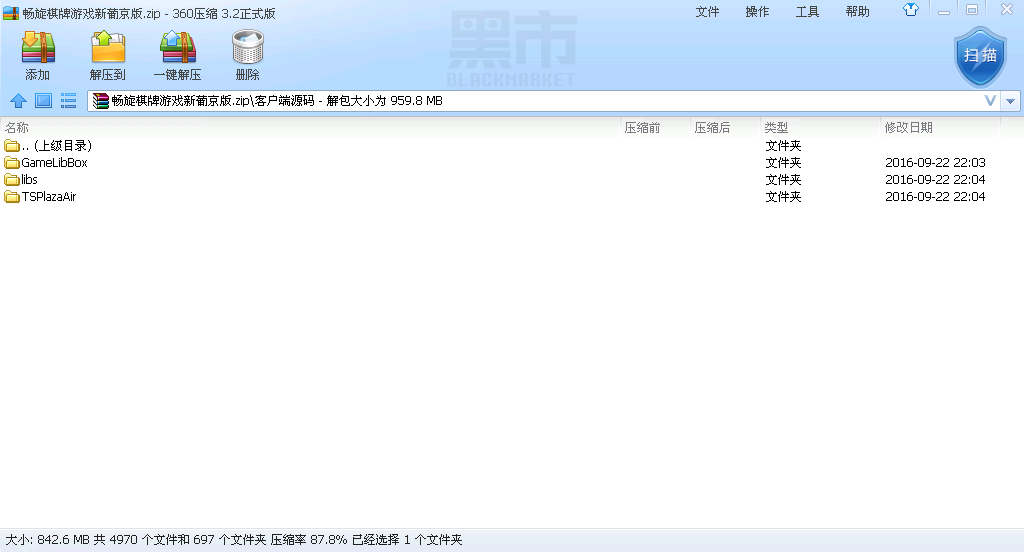Go up one level with blue arrow
The width and height of the screenshot is (1024, 552).
pyautogui.click(x=18, y=101)
